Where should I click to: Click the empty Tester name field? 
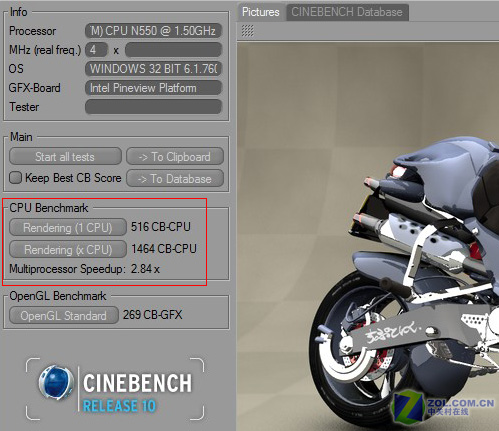153,107
